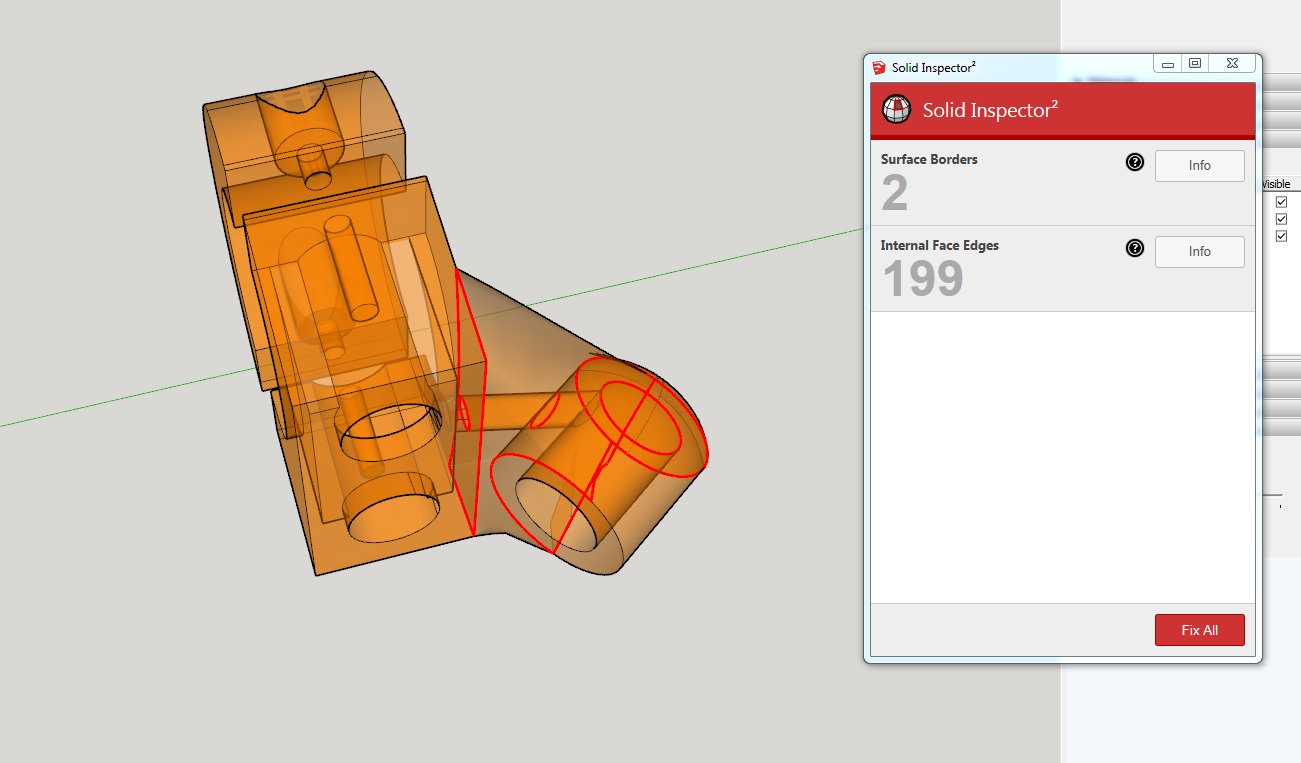
Task: Click the Visible column header
Action: tap(1276, 184)
